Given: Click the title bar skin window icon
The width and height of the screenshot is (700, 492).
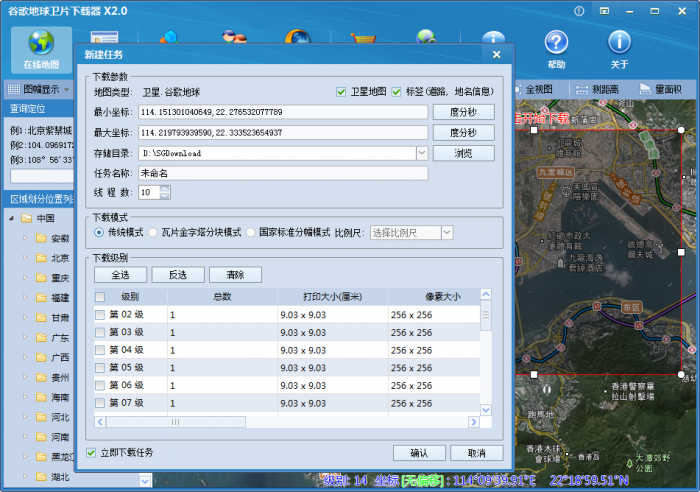Looking at the screenshot, I should (604, 11).
